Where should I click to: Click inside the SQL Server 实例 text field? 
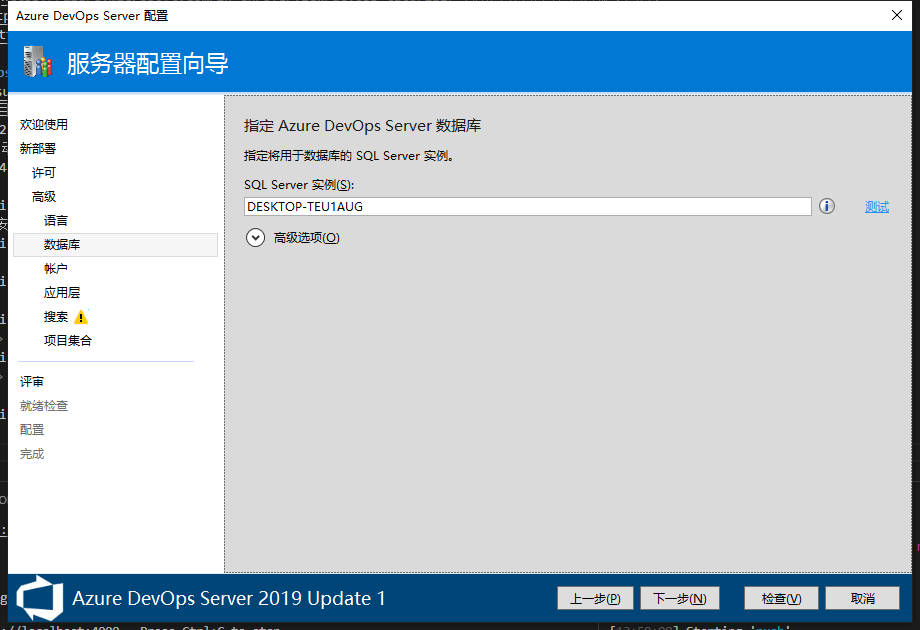[527, 206]
